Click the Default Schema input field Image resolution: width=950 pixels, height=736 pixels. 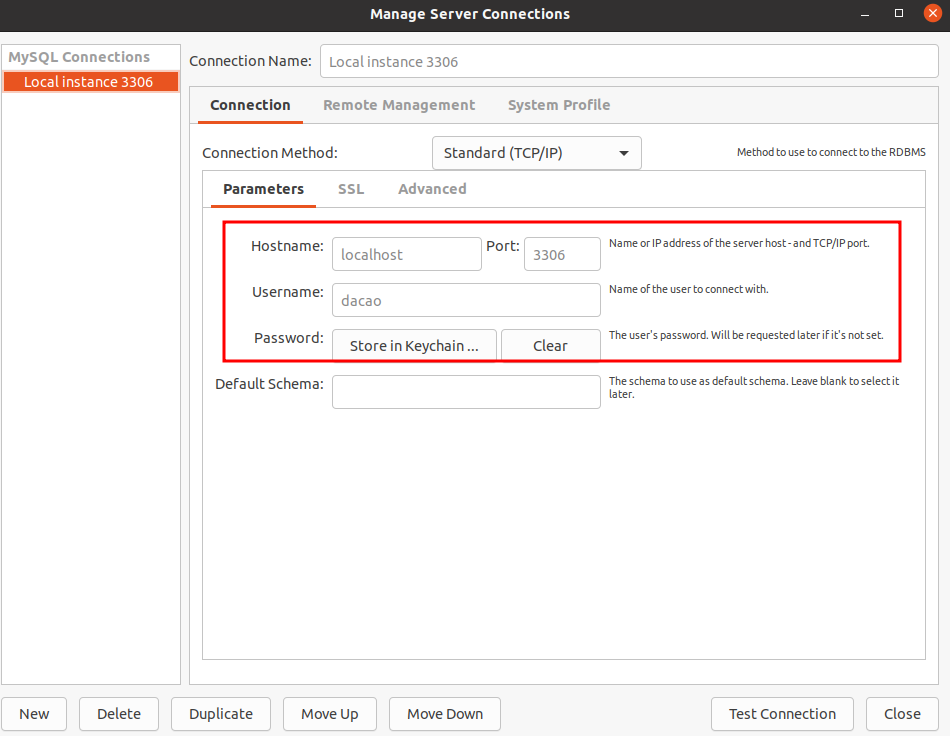[x=467, y=392]
